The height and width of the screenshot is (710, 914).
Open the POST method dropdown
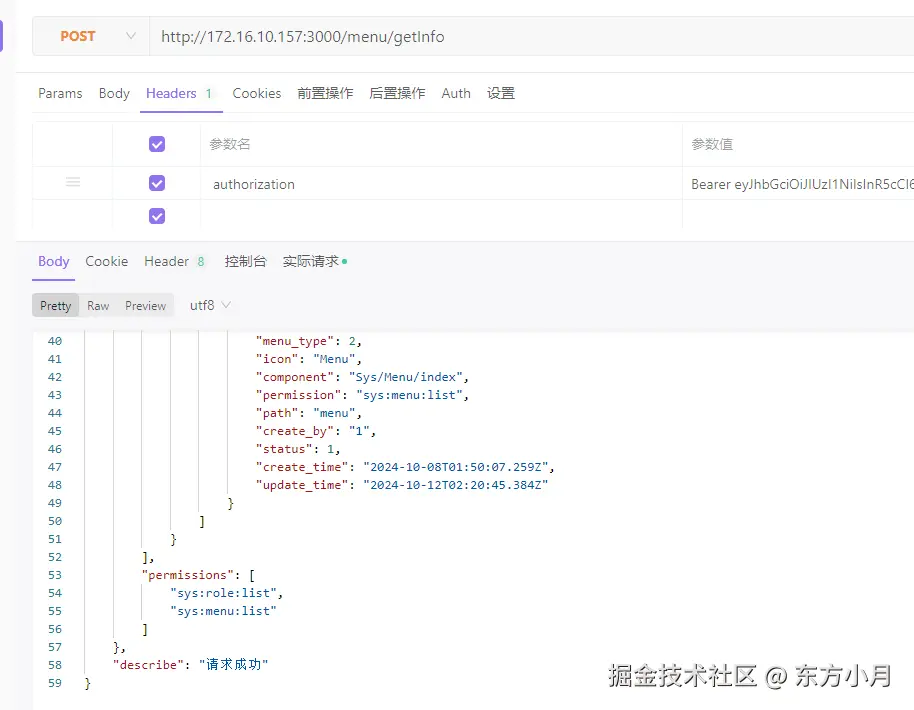click(92, 36)
